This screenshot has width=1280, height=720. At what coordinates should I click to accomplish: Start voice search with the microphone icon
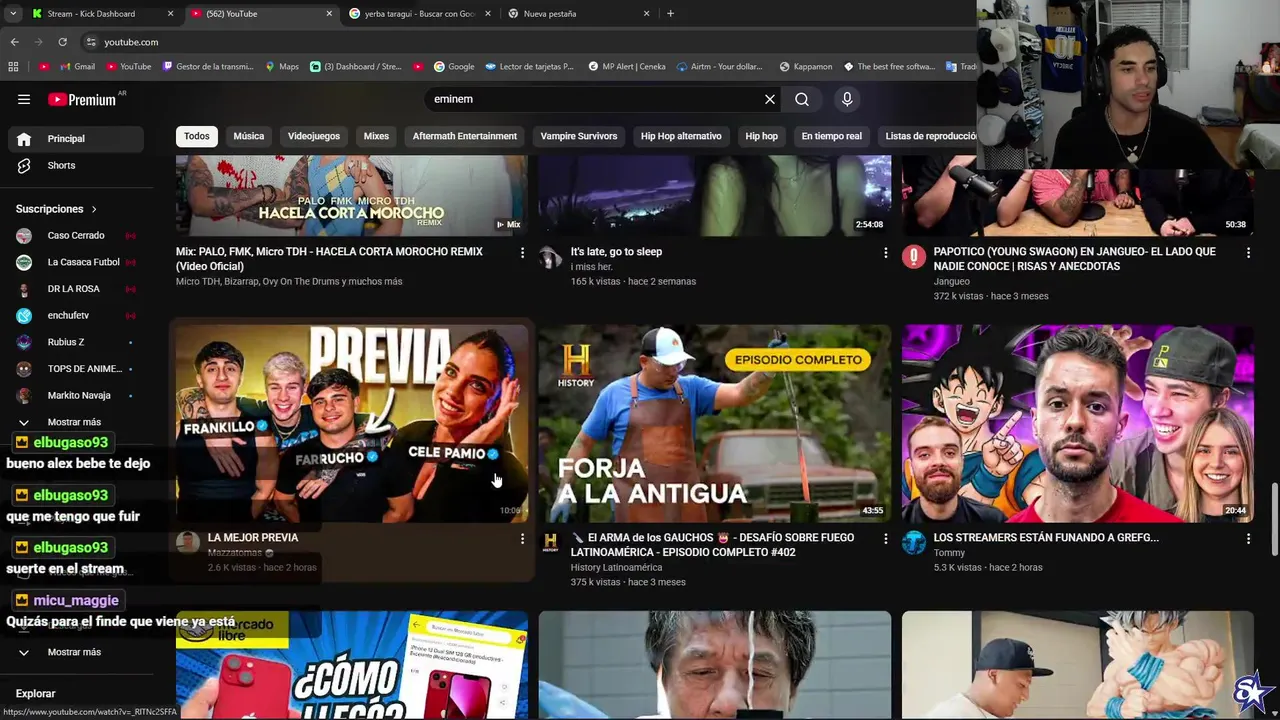[x=847, y=99]
